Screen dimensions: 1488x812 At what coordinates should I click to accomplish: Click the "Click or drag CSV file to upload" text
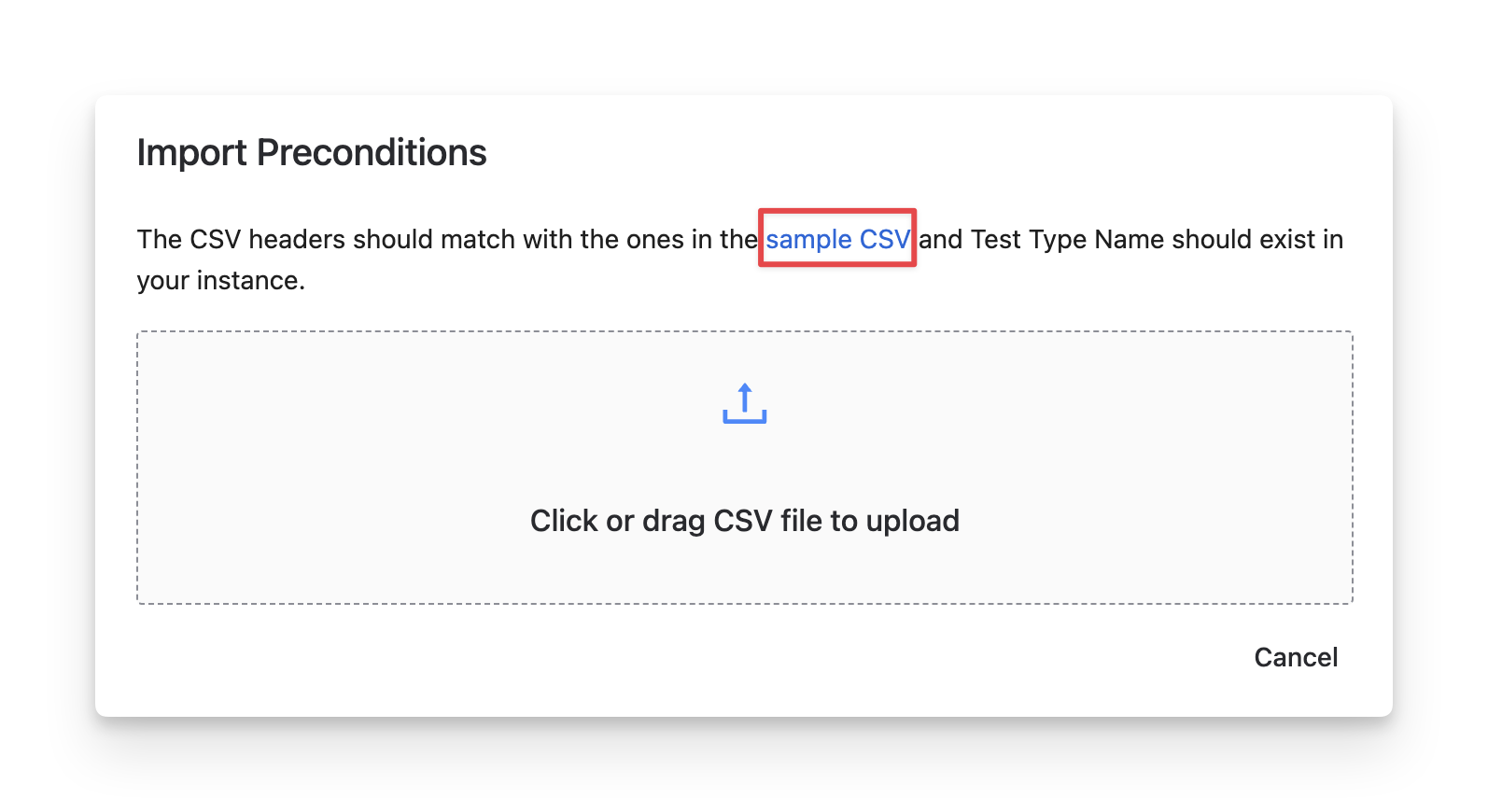744,521
